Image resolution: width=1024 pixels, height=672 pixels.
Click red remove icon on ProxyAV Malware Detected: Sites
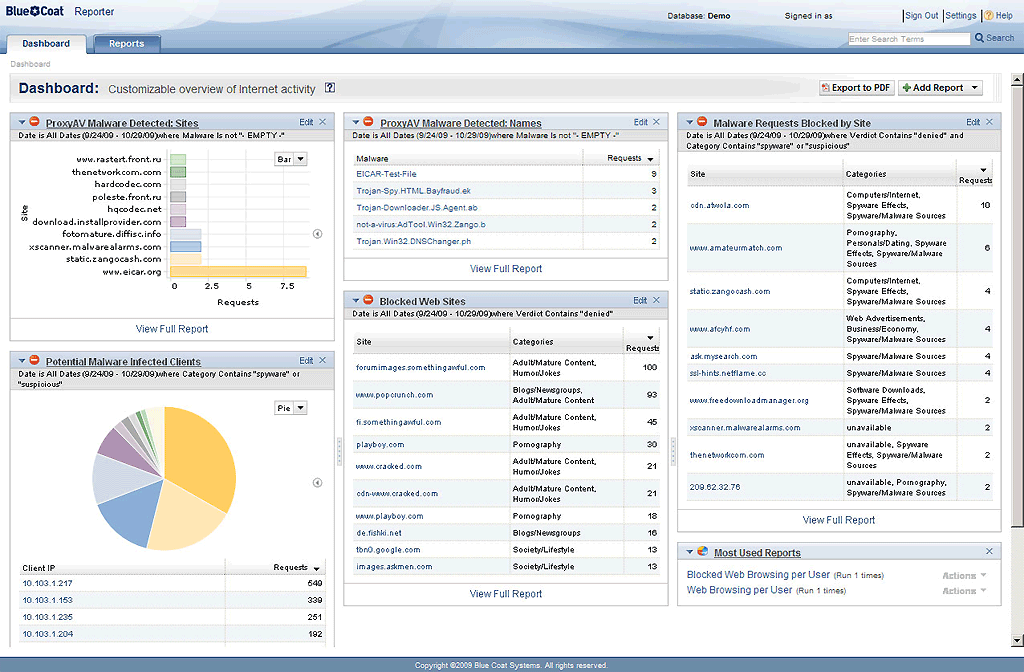point(34,121)
